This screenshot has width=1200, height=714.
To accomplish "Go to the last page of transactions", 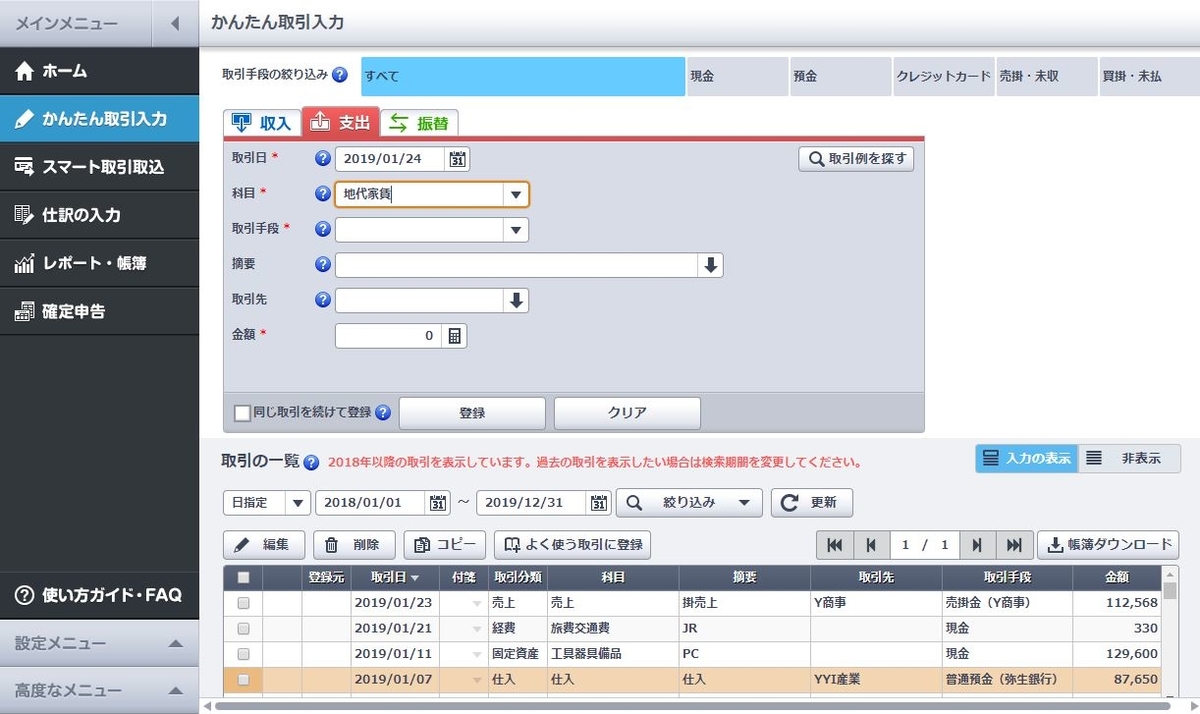I will click(x=1013, y=545).
